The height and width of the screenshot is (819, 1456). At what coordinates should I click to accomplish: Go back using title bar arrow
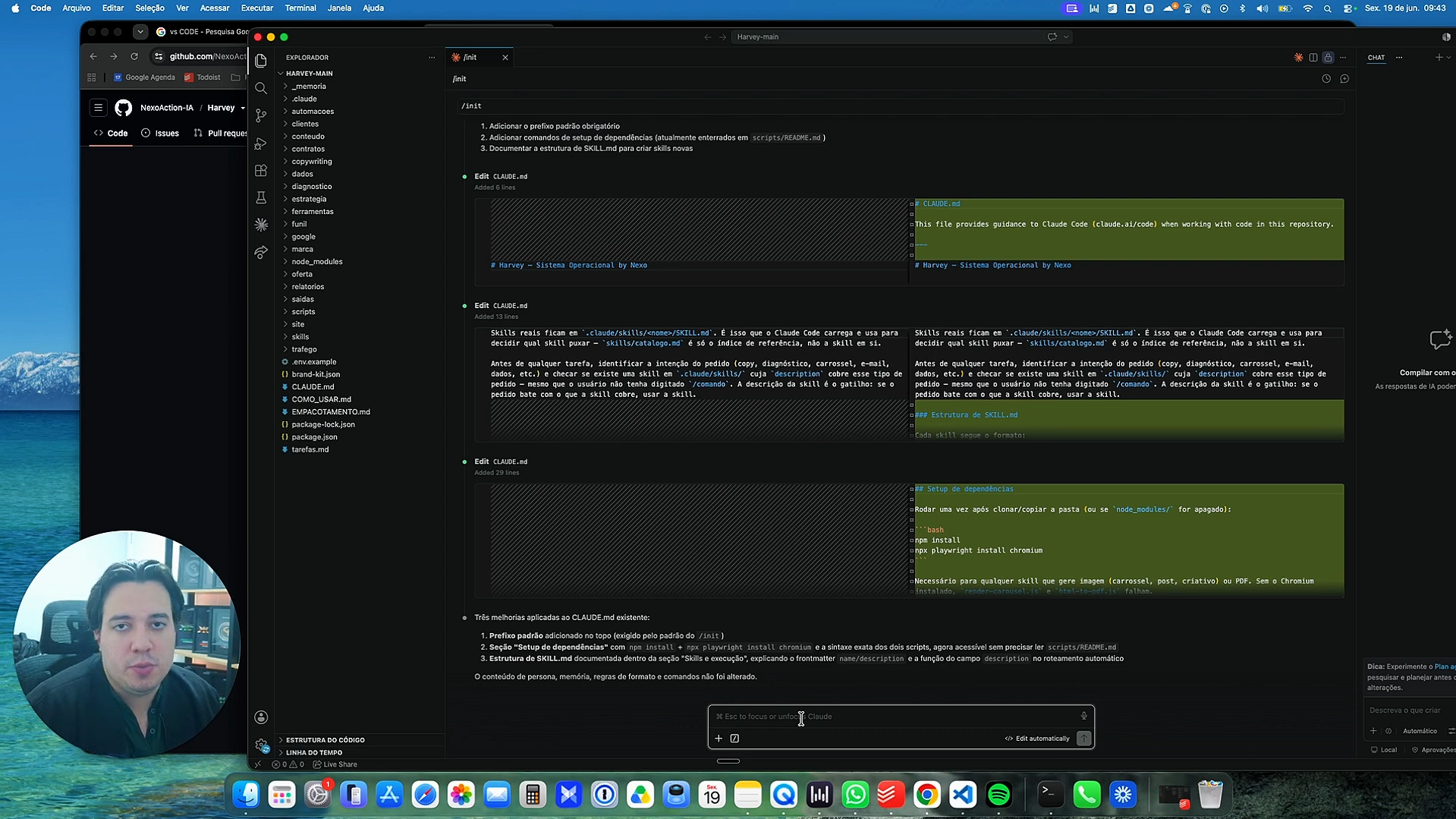click(x=708, y=36)
